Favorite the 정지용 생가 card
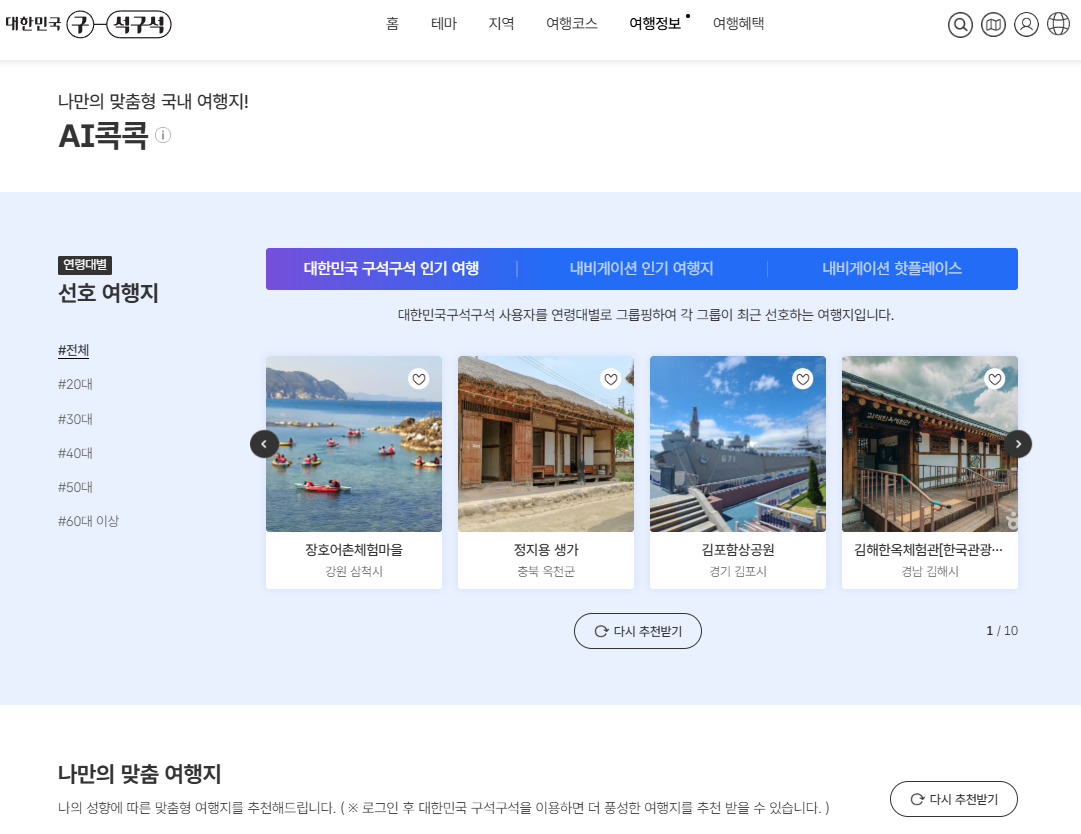Viewport: 1081px width, 834px height. coord(610,379)
